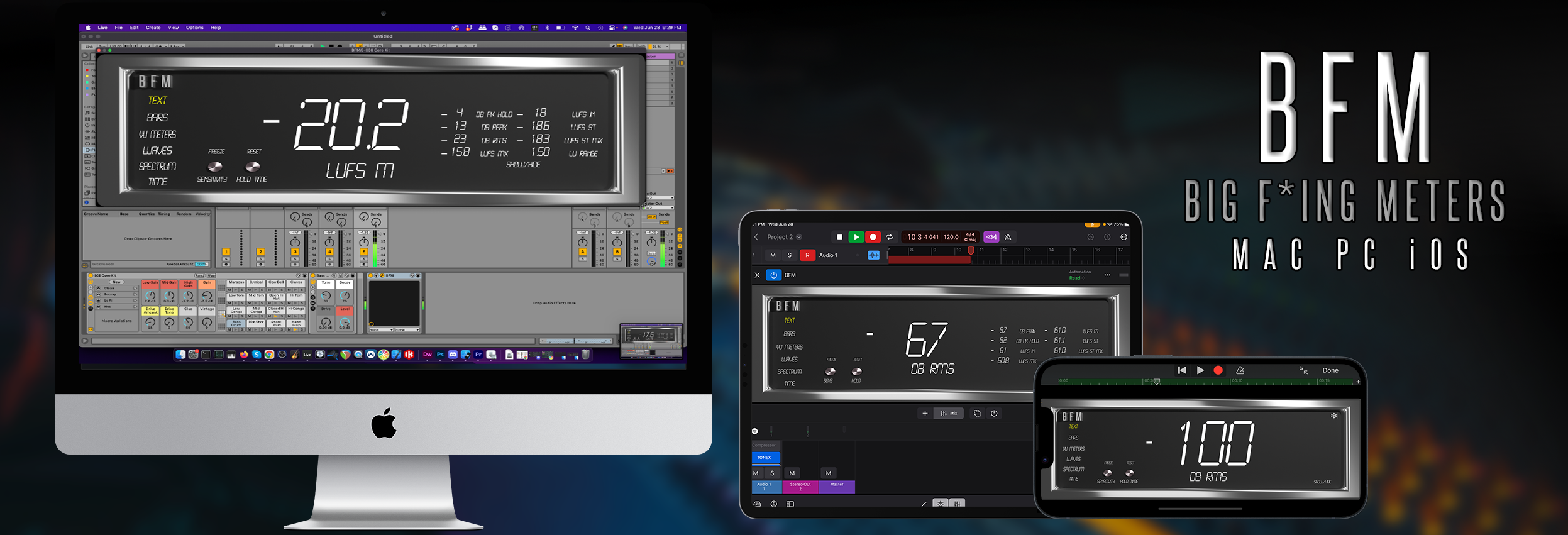
Task: Click the New button in Macro Variations
Action: (x=116, y=282)
